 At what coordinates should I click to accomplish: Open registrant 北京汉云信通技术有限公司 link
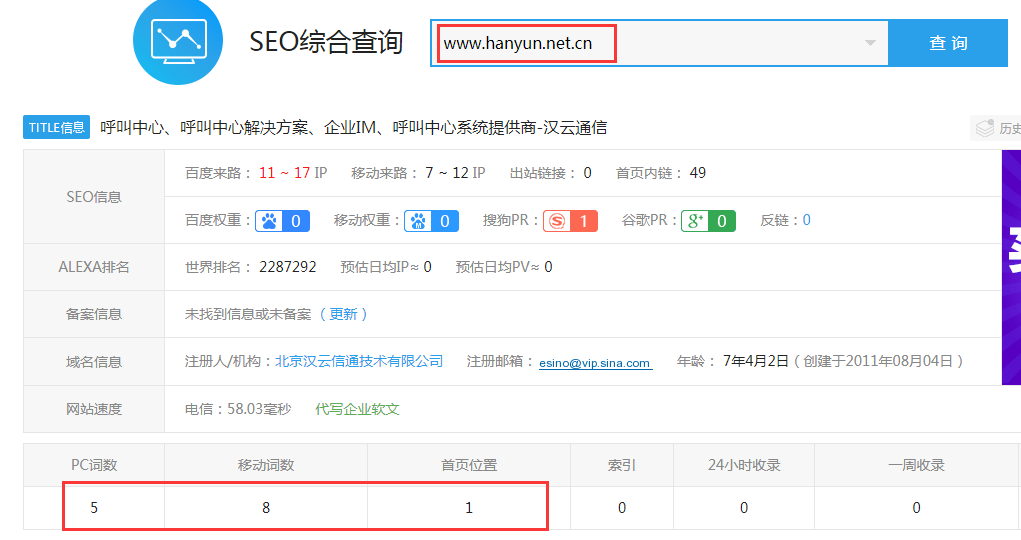coord(359,361)
